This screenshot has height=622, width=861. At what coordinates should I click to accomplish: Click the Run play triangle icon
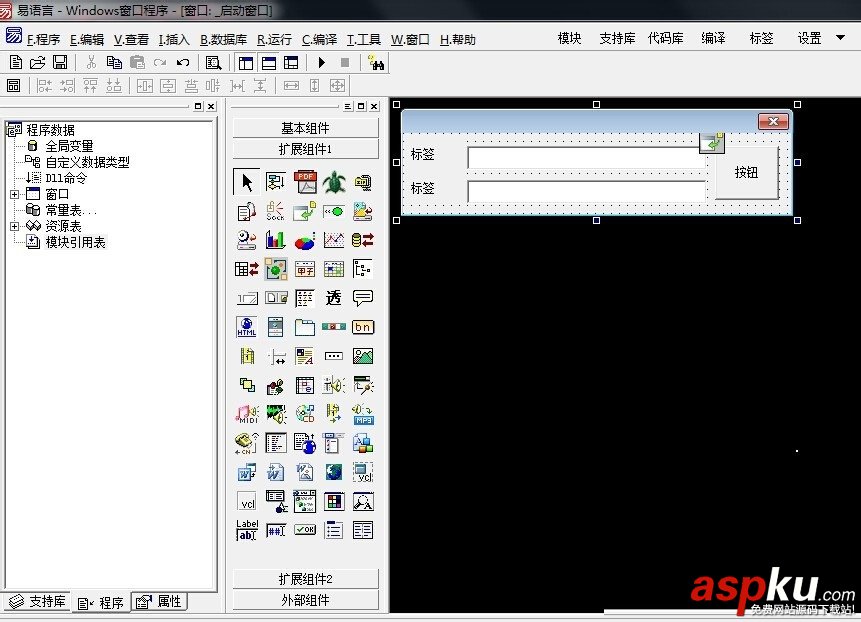pos(322,63)
